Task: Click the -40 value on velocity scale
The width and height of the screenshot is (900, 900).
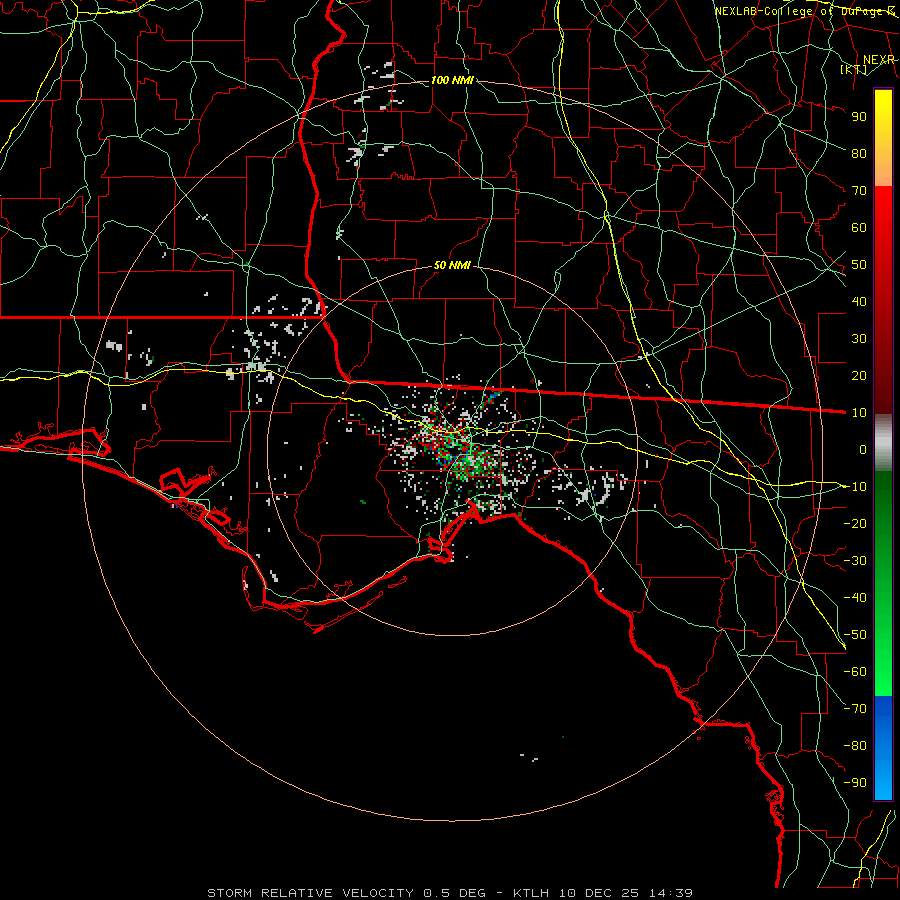Action: pyautogui.click(x=855, y=598)
